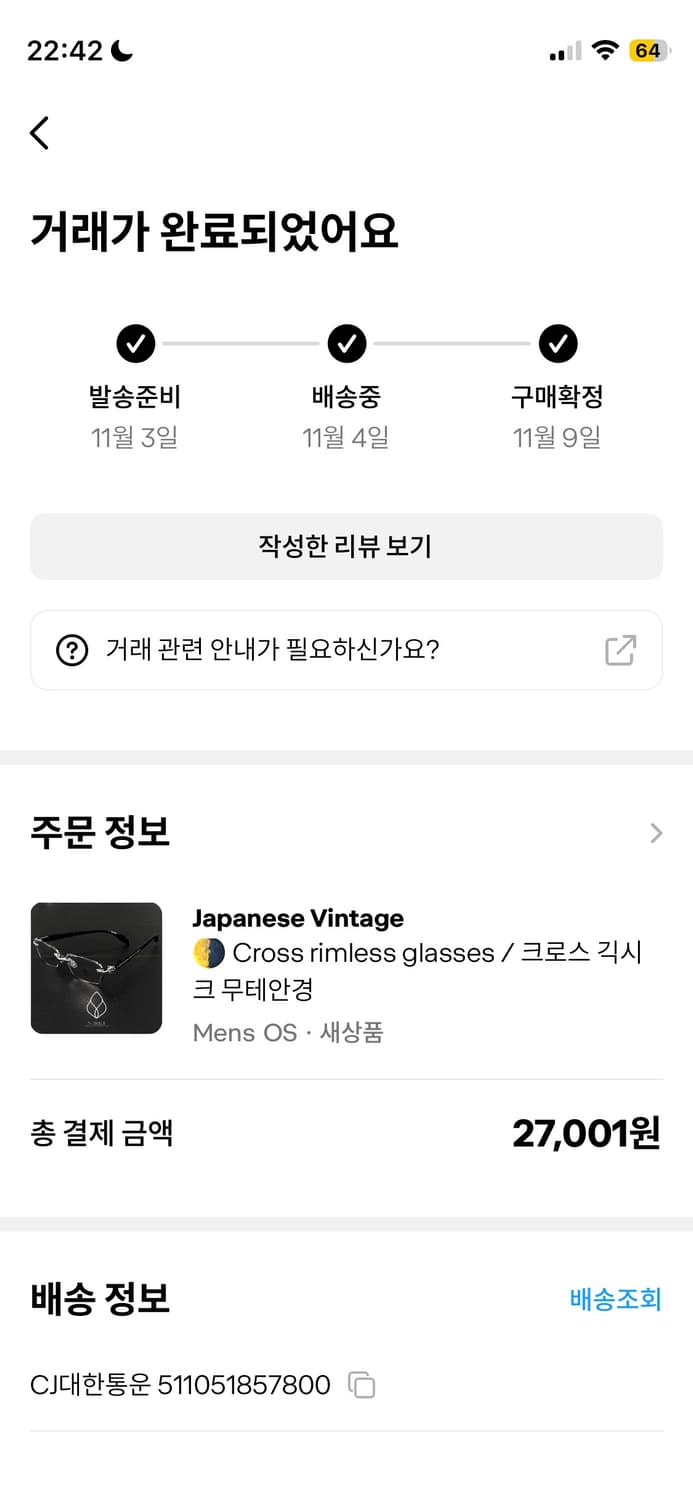
Task: Open the Japanese Vintage glasses product thumbnail
Action: pyautogui.click(x=96, y=967)
